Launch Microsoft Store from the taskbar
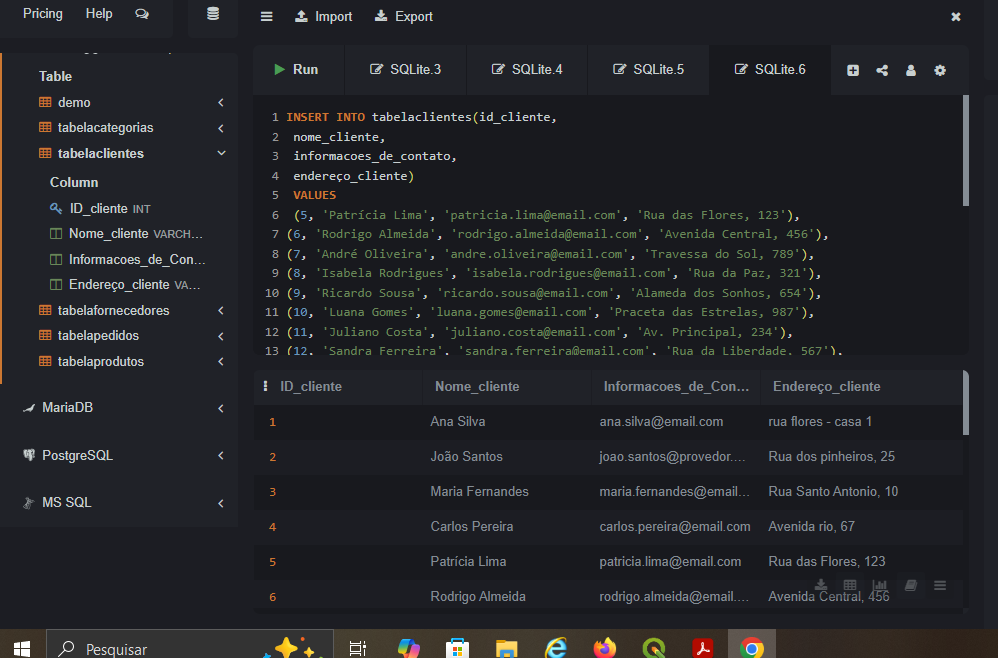 tap(457, 648)
